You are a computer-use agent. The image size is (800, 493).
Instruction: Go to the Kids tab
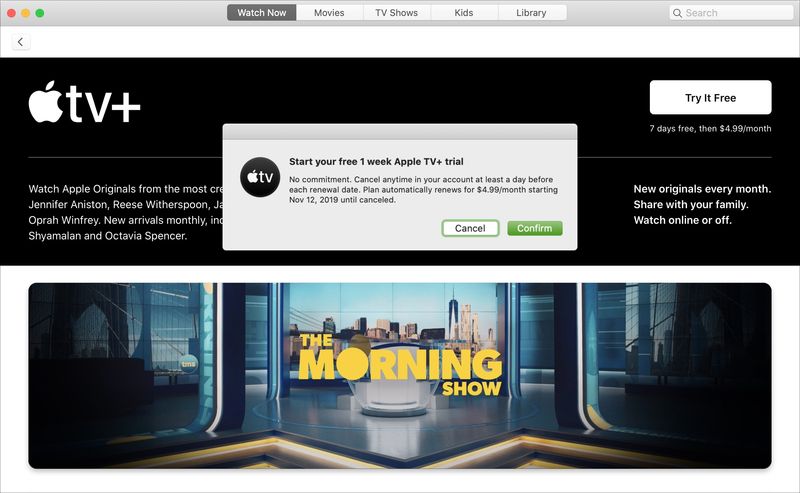464,13
